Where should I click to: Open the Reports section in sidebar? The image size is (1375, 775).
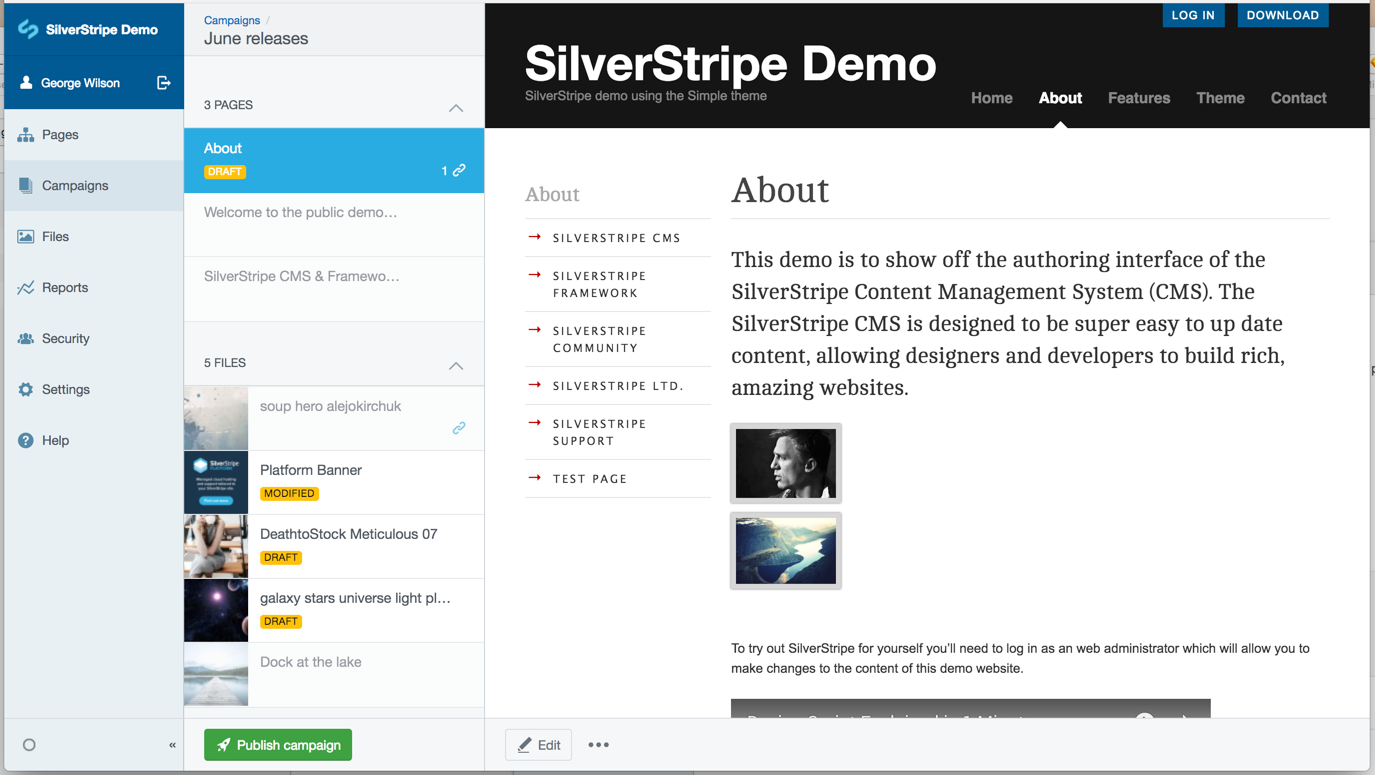[64, 288]
